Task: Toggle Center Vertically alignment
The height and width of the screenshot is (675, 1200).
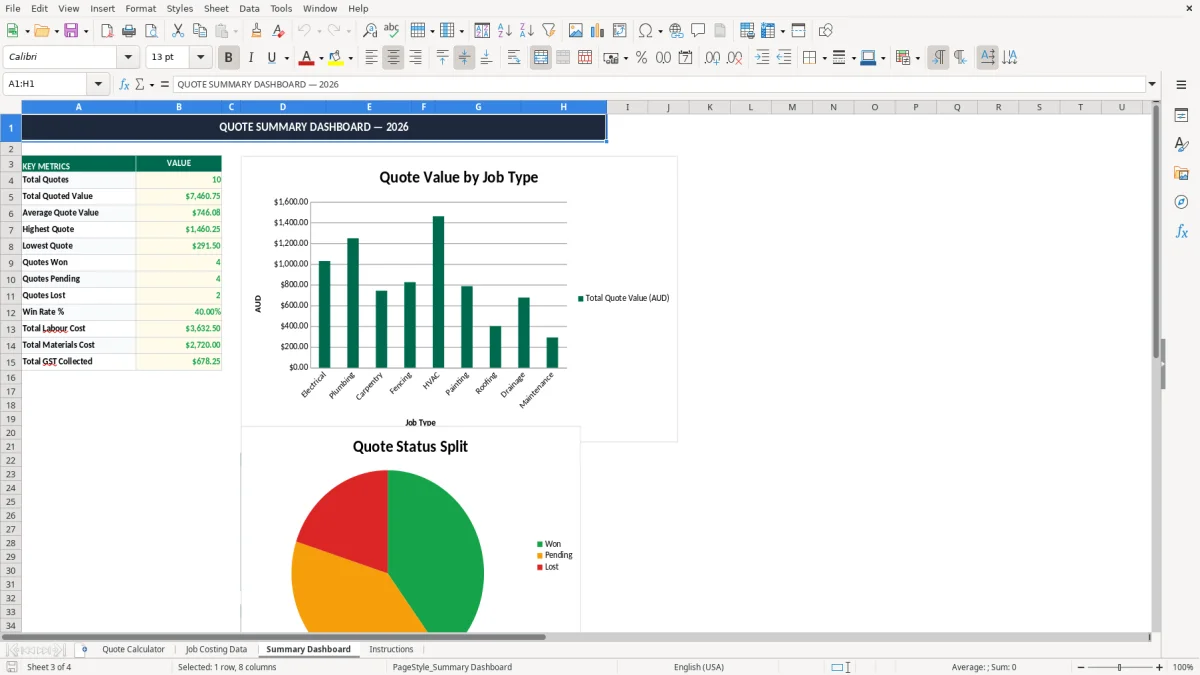Action: coord(464,58)
